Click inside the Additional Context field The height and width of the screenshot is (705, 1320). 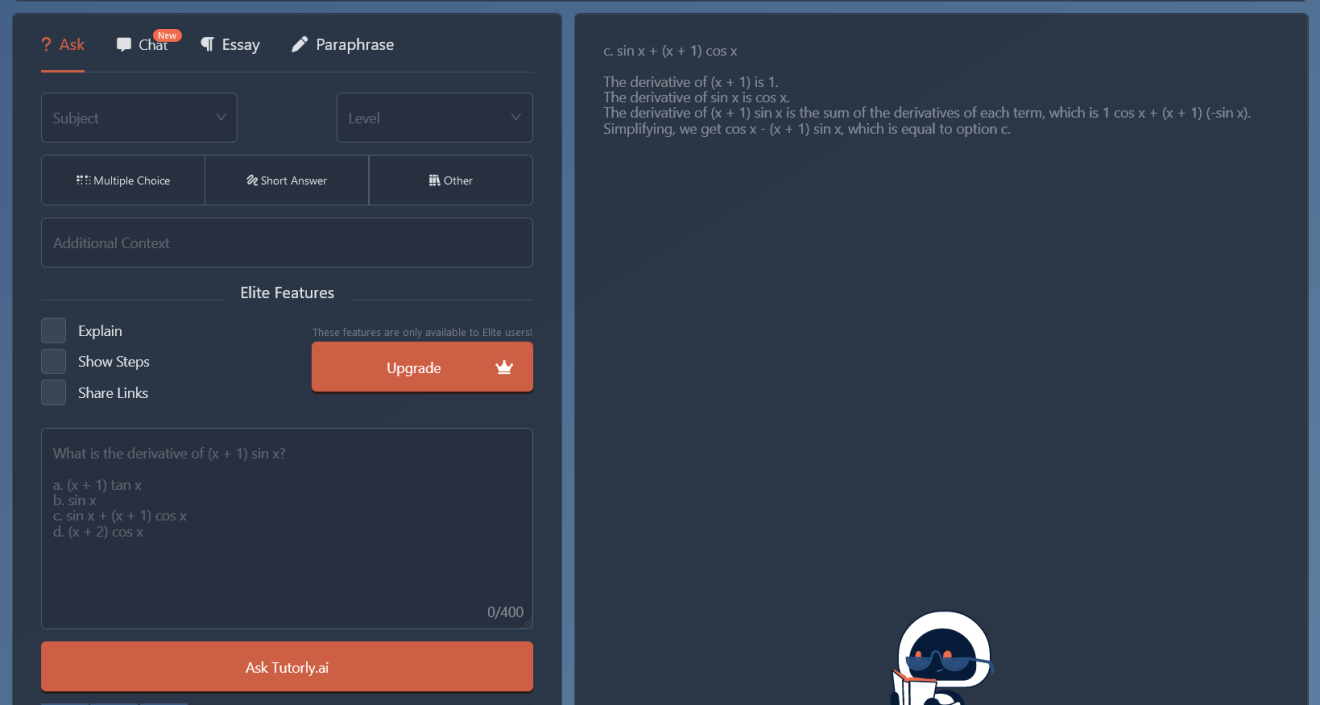287,242
